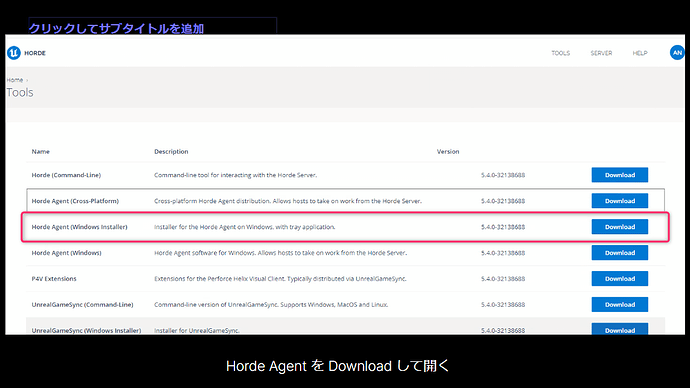The image size is (690, 388).
Task: Click version number in P4V Extensions row
Action: pos(503,279)
